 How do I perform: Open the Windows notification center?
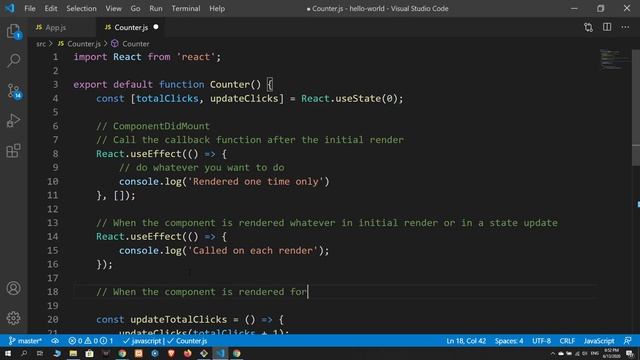tap(630, 353)
